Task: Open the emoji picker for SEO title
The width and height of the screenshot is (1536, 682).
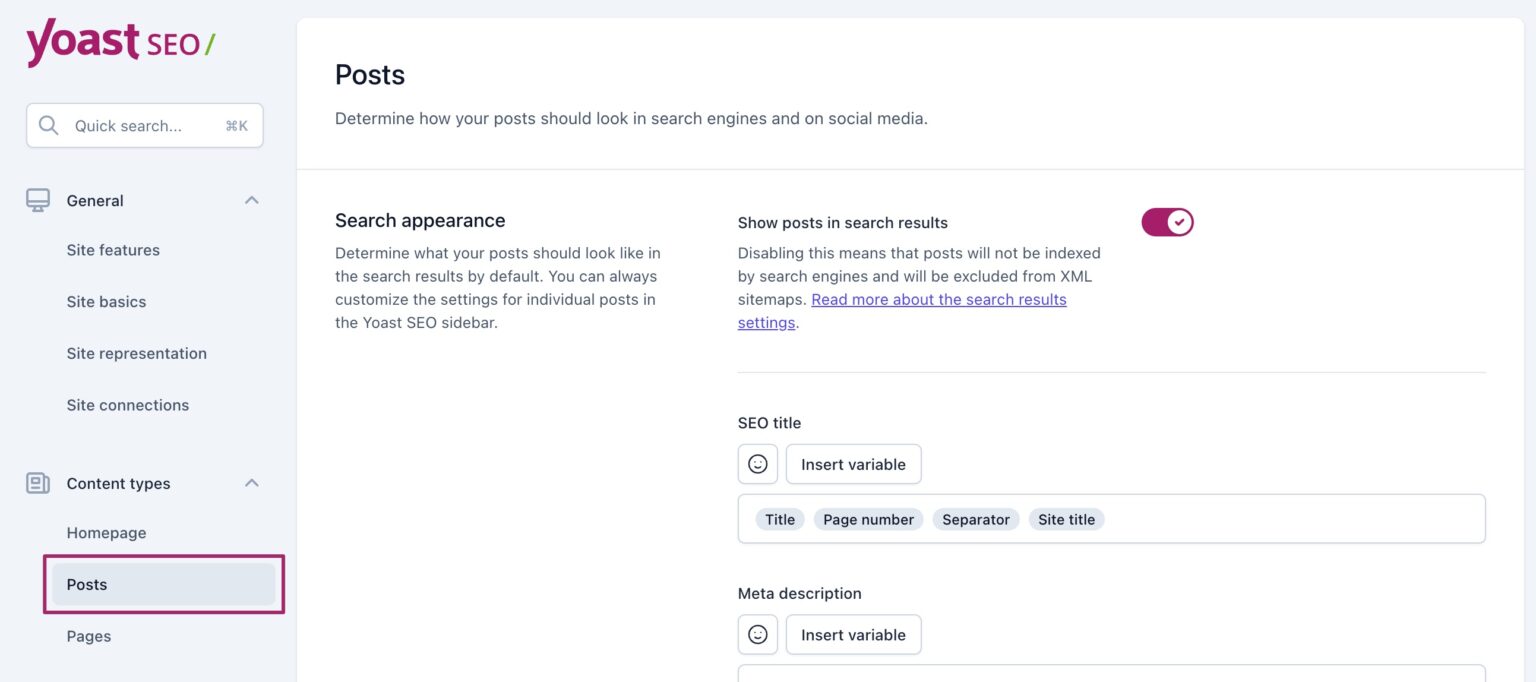Action: [757, 463]
